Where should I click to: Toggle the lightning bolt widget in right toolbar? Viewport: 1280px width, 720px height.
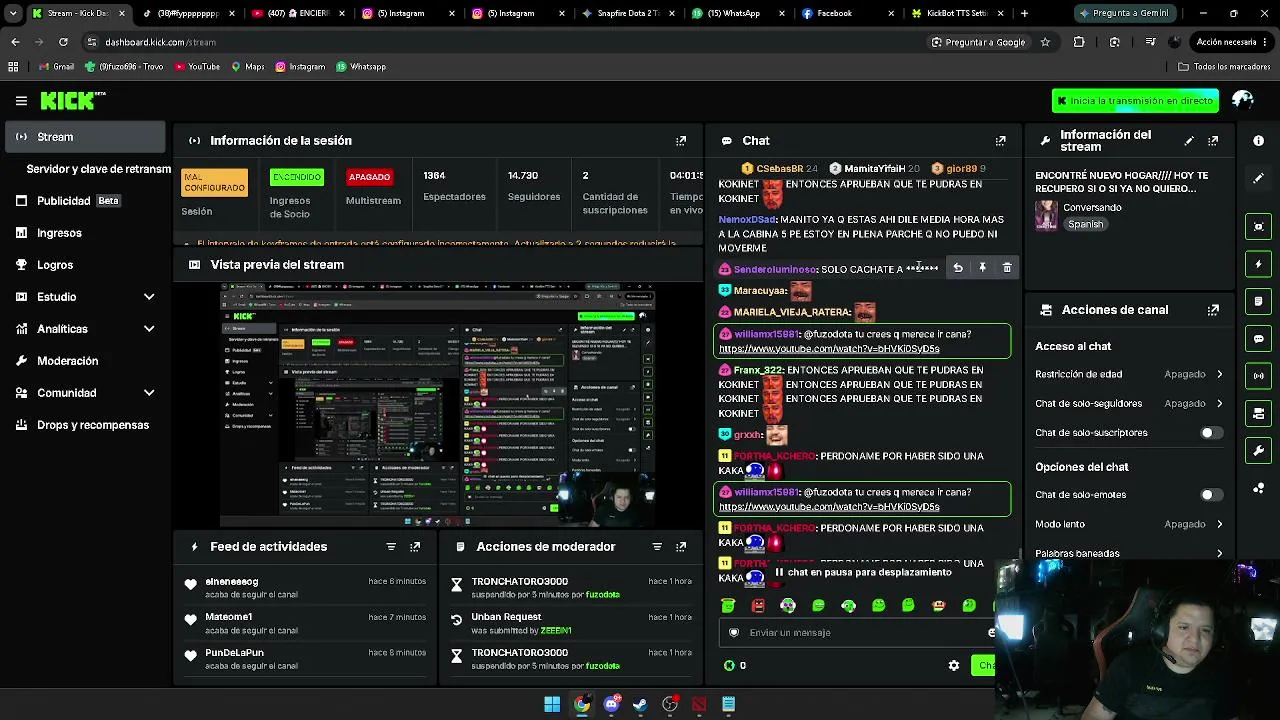1258,264
